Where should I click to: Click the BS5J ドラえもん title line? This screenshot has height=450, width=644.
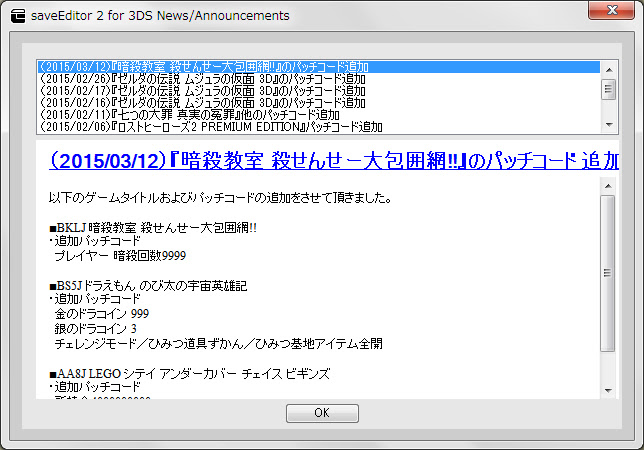[x=148, y=285]
